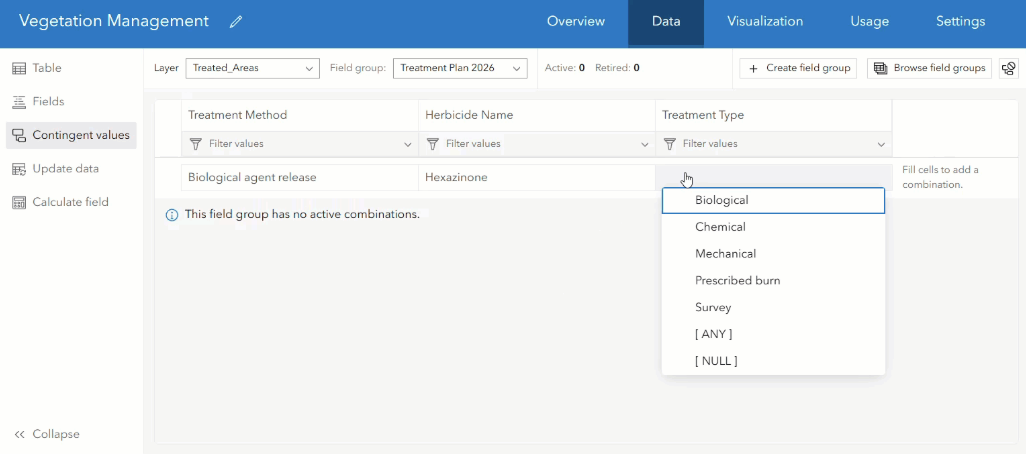
Task: Click the Hexazinone cell
Action: (537, 177)
